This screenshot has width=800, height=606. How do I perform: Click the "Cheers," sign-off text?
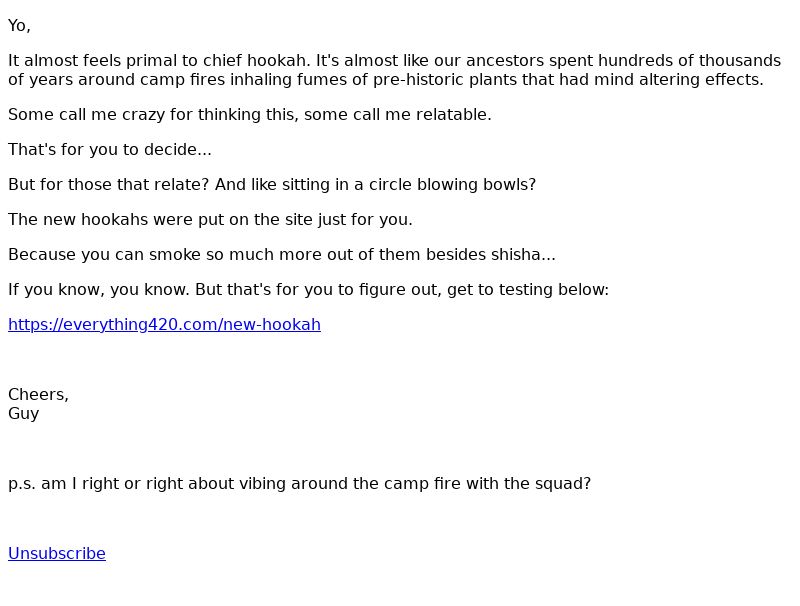[x=38, y=394]
